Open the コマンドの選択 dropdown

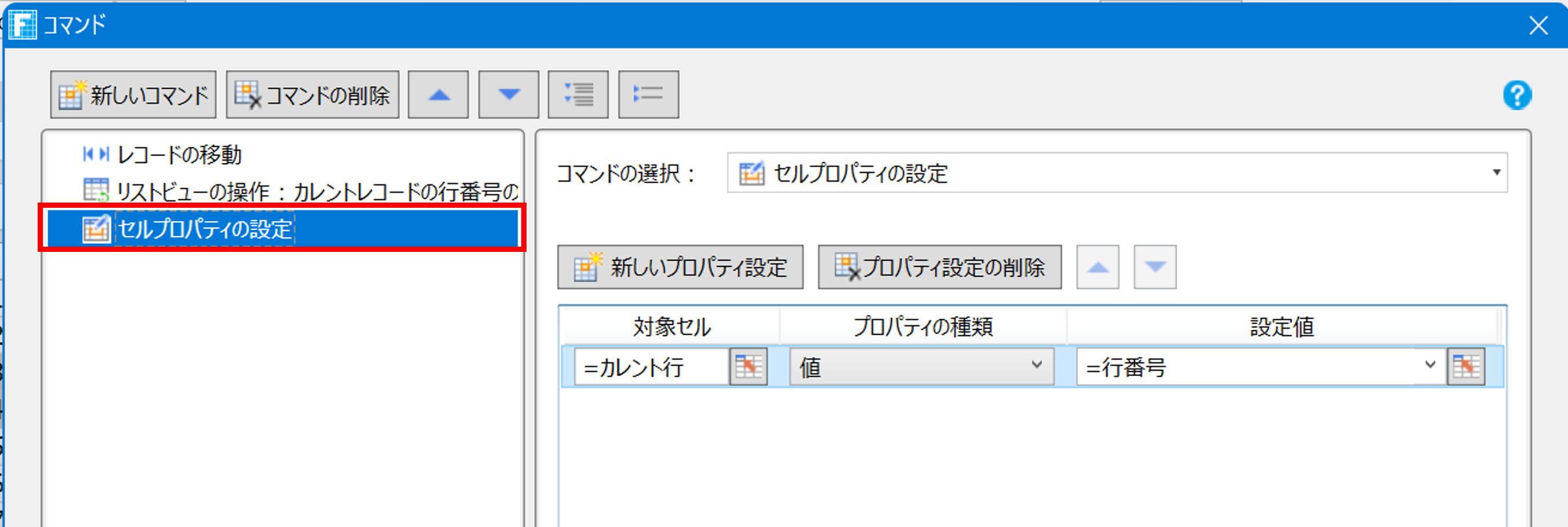(1117, 173)
